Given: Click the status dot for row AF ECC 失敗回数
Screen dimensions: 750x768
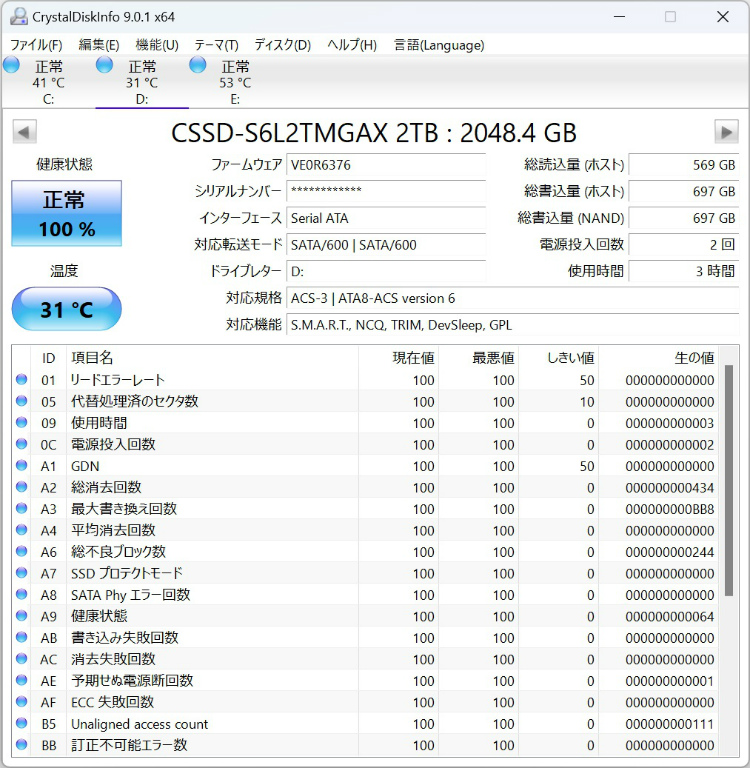Looking at the screenshot, I should 22,702.
